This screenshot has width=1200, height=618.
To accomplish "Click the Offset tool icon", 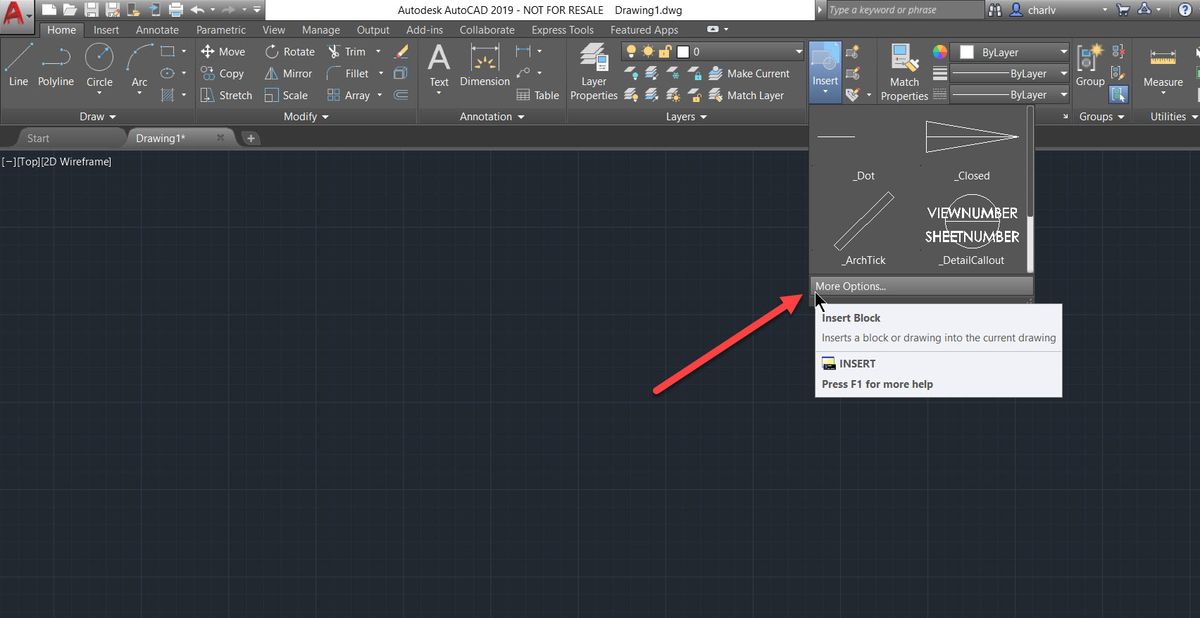I will pos(401,95).
